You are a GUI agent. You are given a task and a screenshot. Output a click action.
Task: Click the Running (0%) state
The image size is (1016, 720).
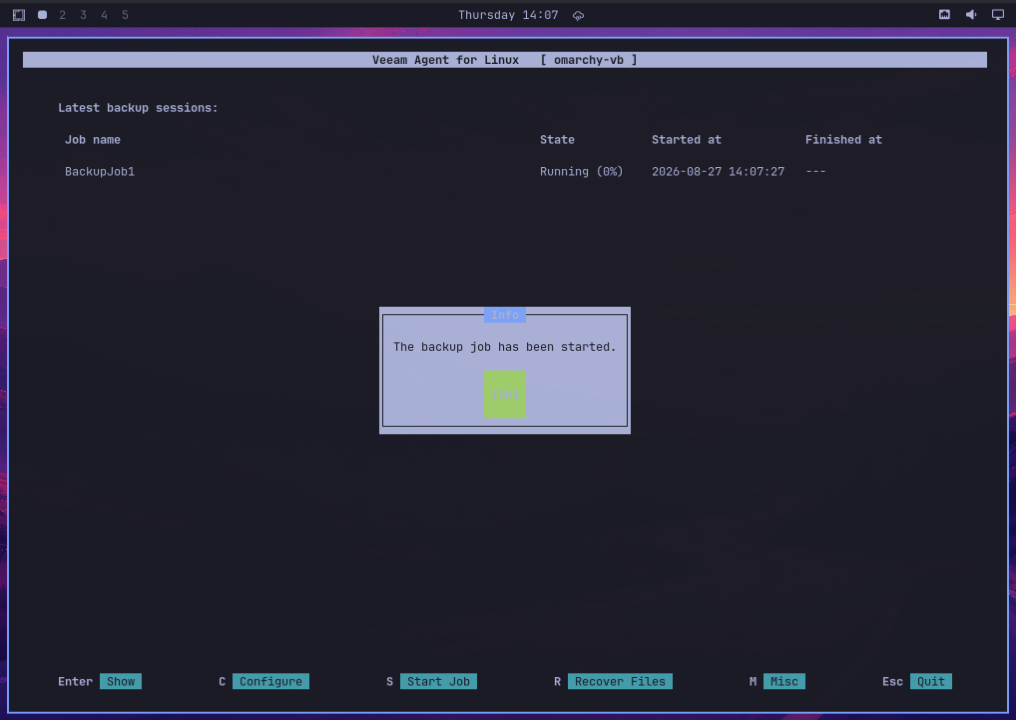581,172
